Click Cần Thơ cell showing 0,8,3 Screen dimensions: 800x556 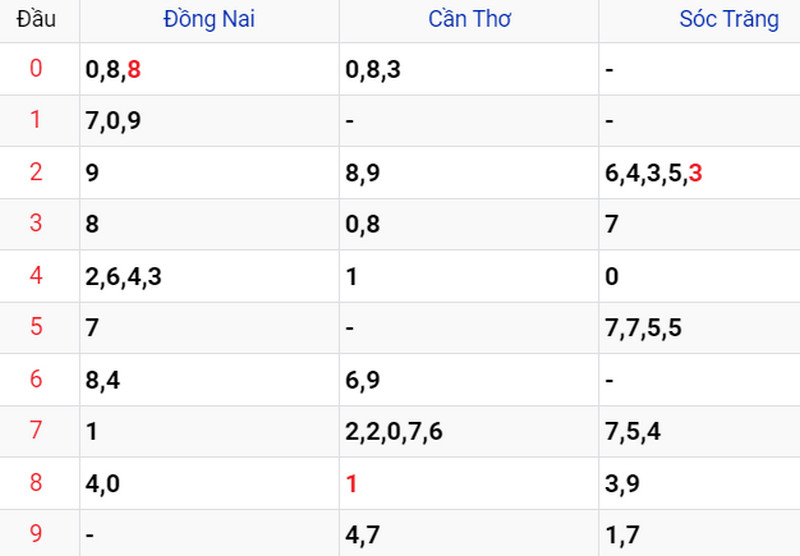[373, 70]
